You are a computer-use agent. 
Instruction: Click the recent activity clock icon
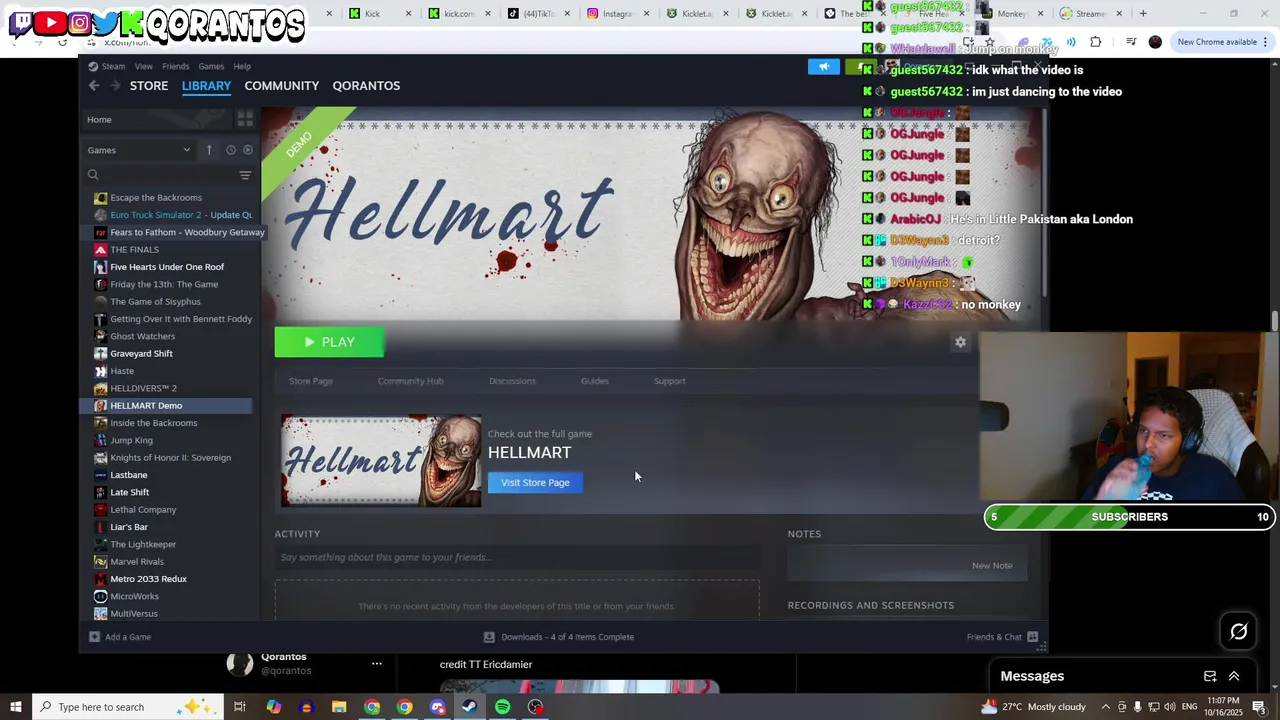click(x=230, y=150)
